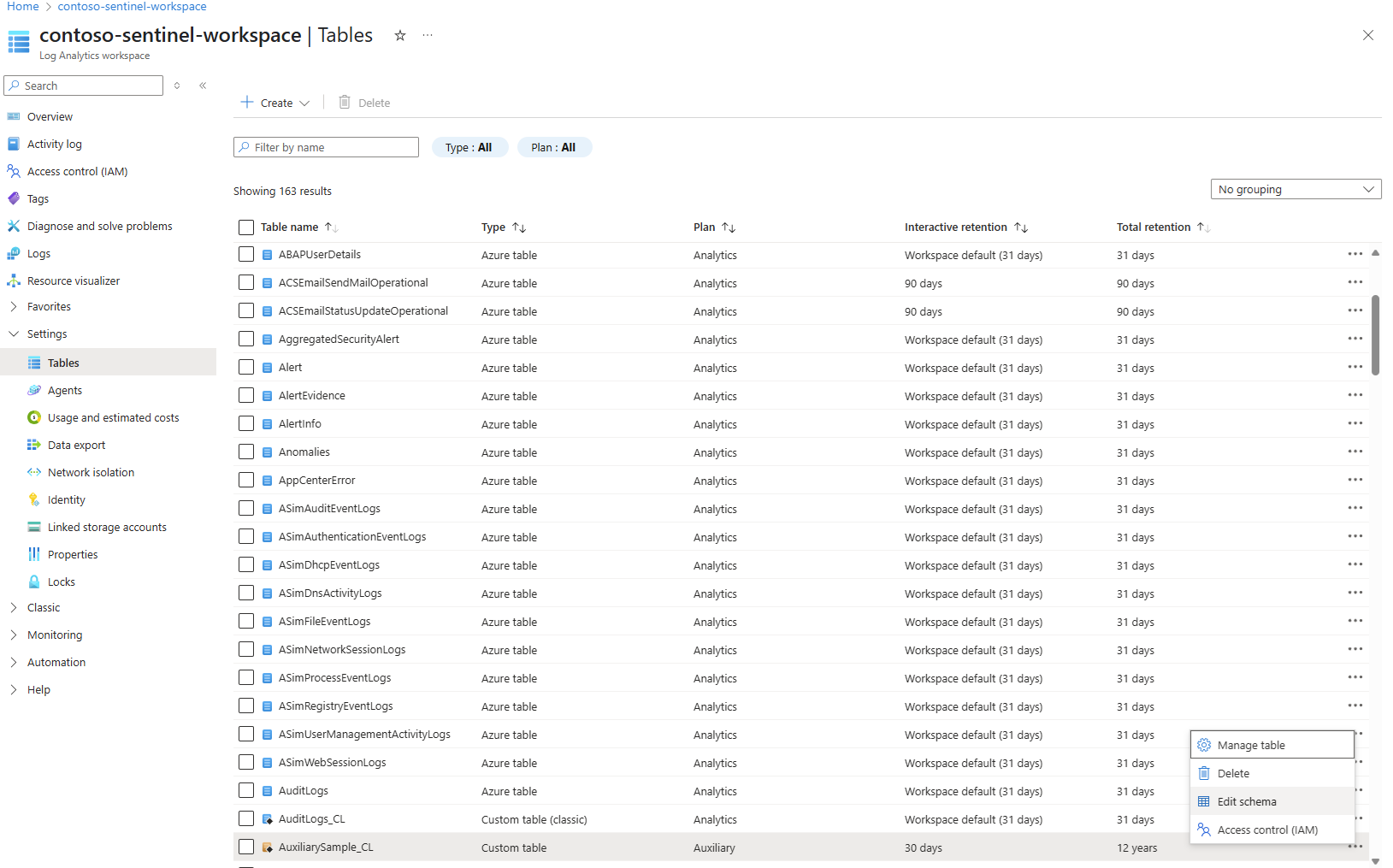This screenshot has height=868, width=1393.
Task: Favorite this page with the star icon
Action: click(399, 35)
